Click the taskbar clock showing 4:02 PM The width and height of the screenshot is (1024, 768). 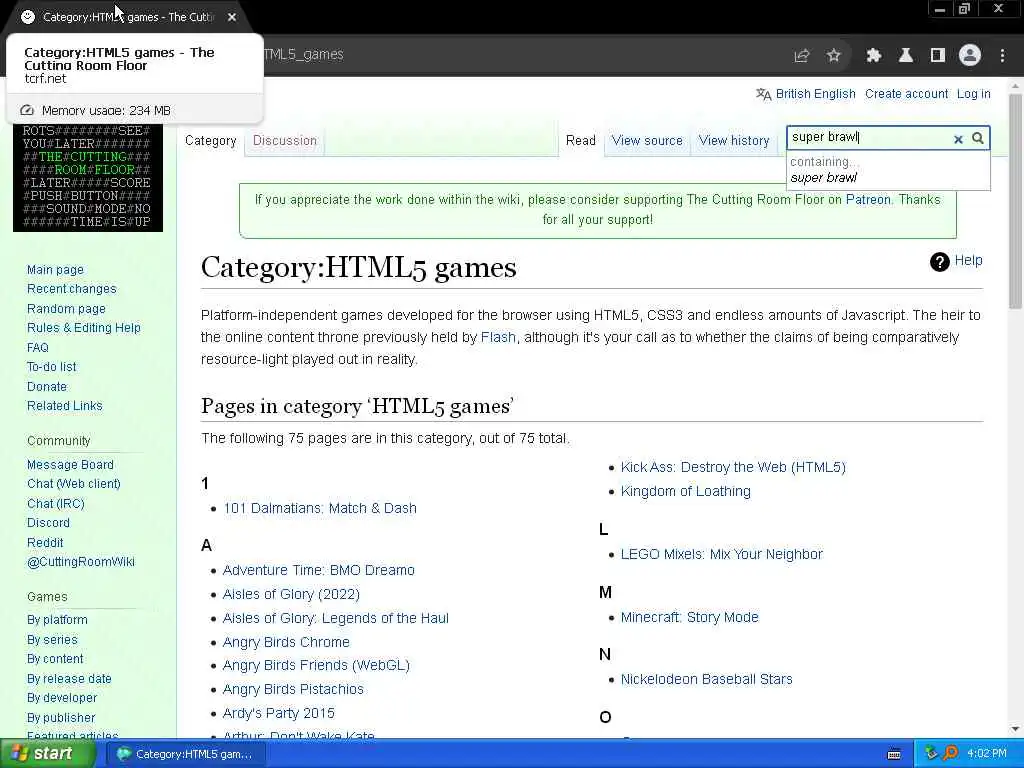pos(987,754)
